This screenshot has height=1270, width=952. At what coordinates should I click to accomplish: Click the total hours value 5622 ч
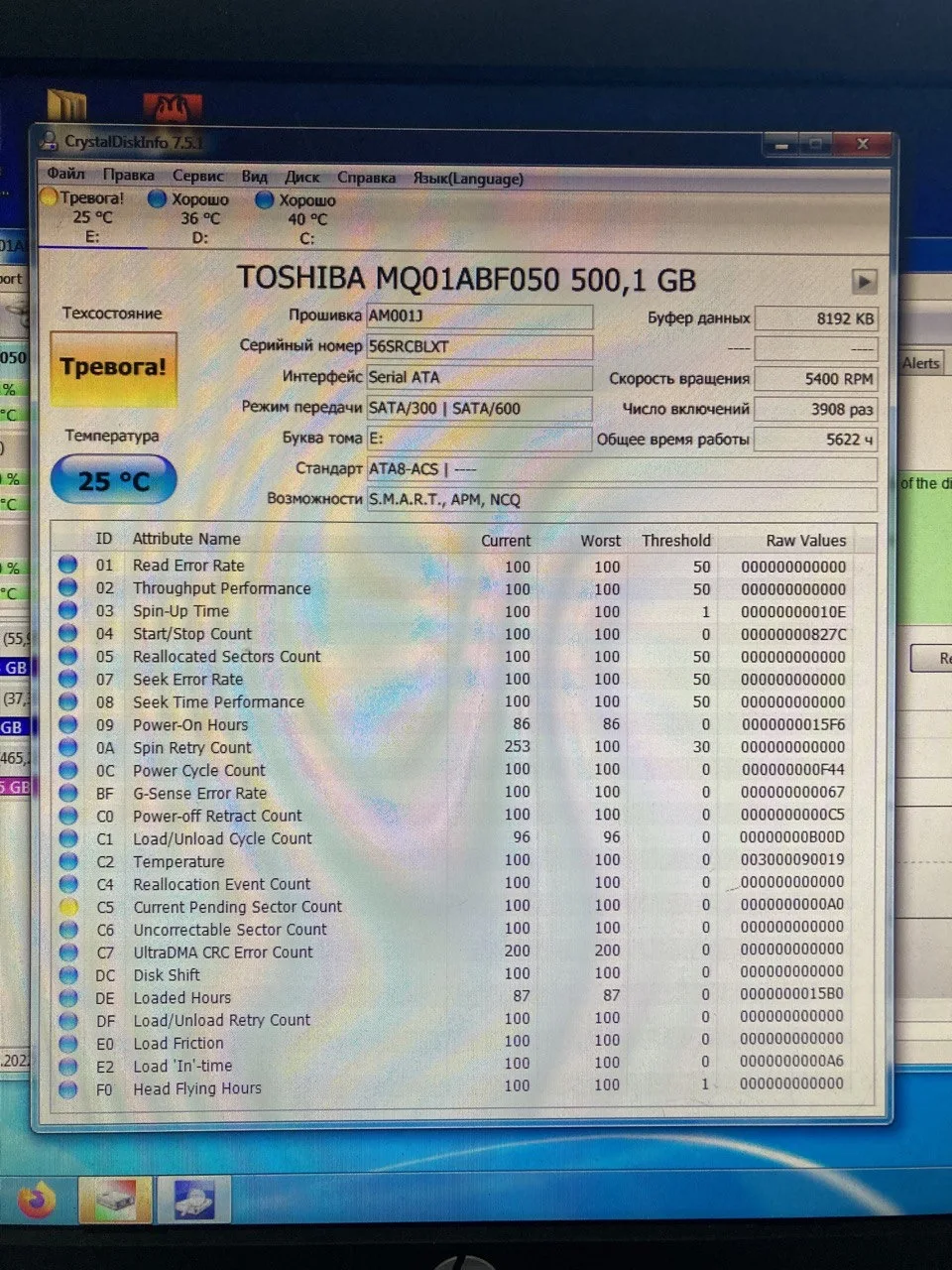click(x=816, y=440)
